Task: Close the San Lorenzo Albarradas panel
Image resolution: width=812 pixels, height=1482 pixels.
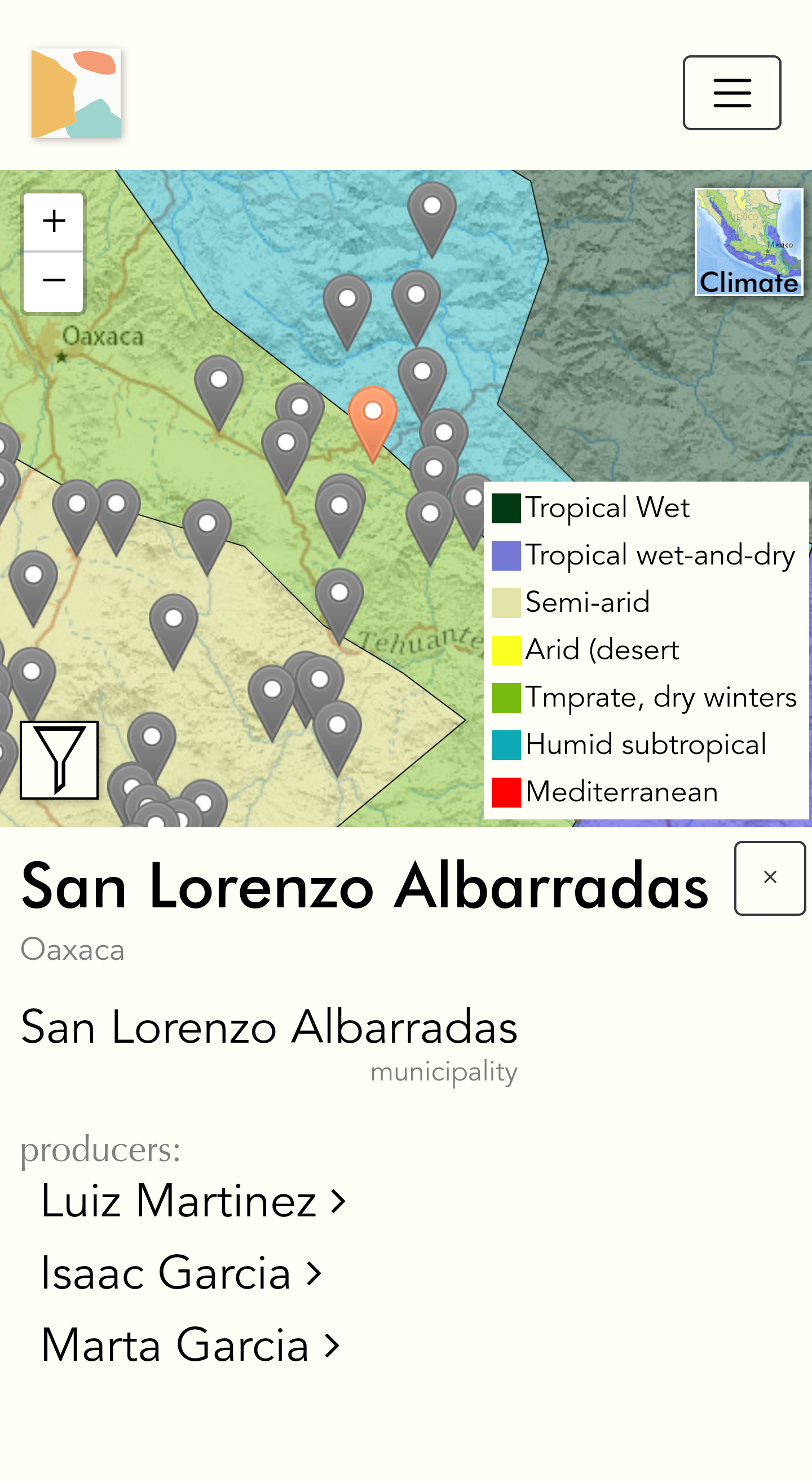Action: [x=769, y=877]
